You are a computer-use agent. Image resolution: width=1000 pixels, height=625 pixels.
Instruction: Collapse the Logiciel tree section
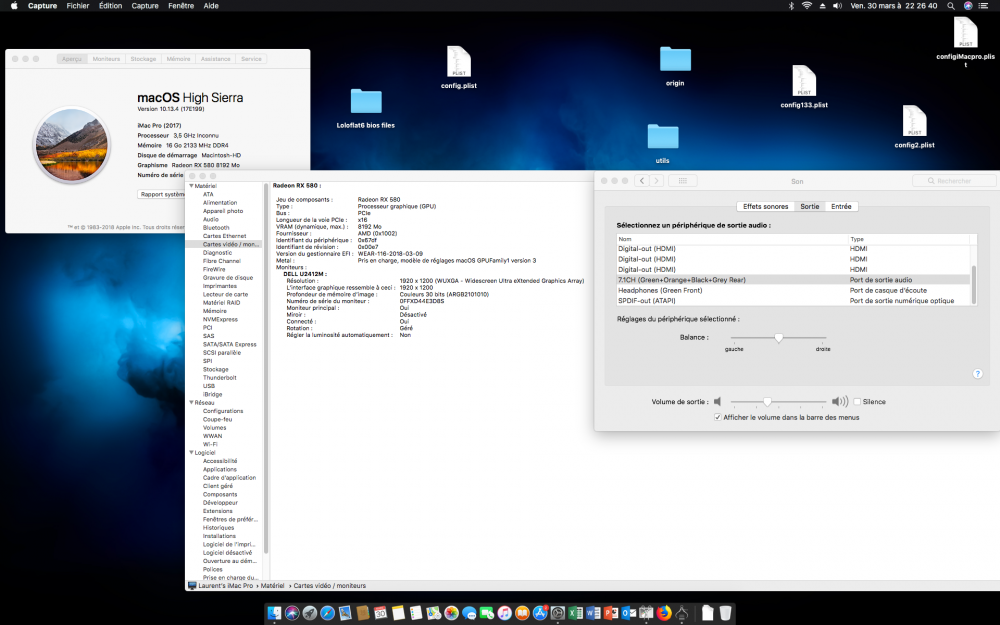point(191,452)
